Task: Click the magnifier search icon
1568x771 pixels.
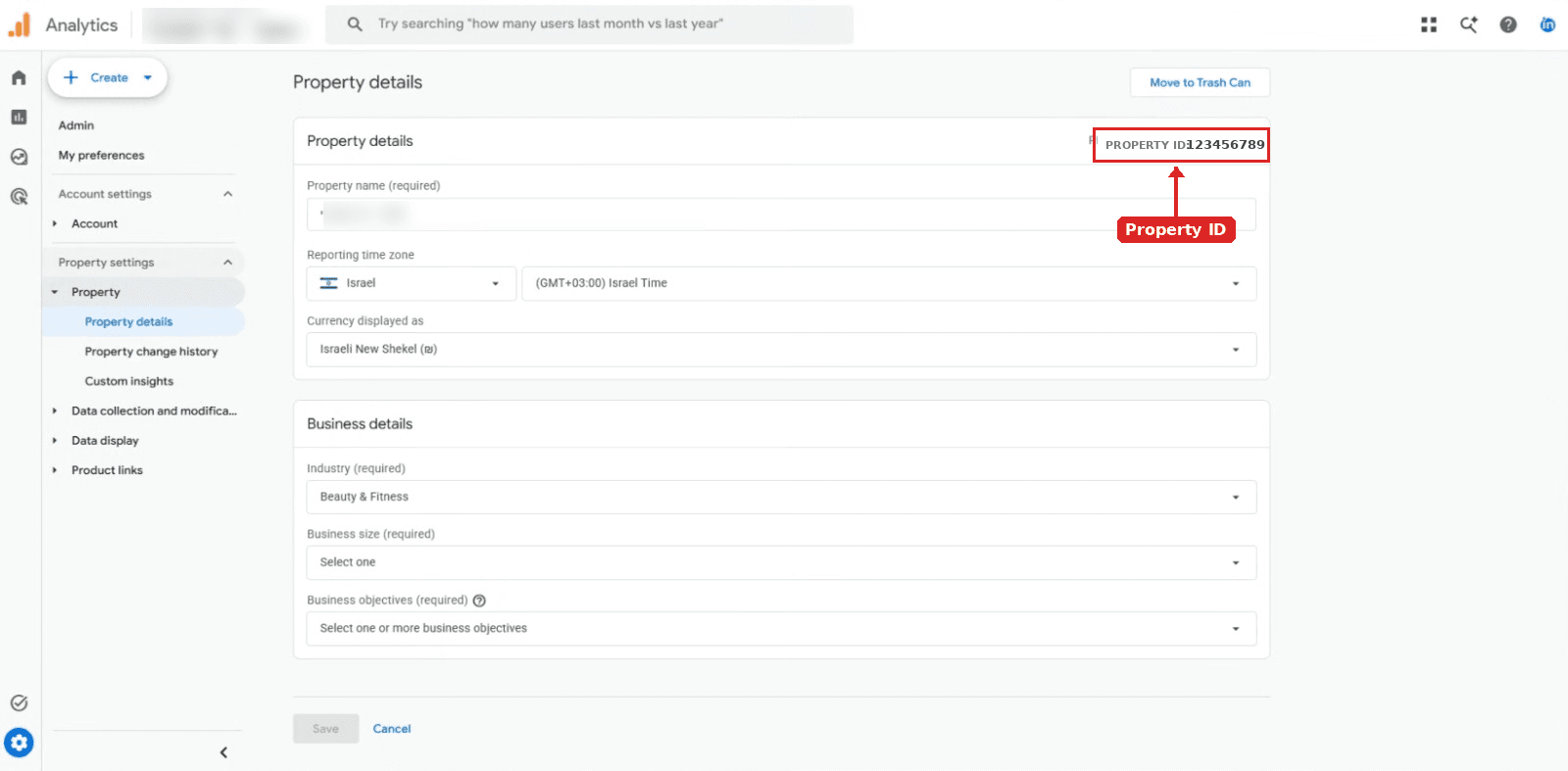Action: (x=355, y=24)
